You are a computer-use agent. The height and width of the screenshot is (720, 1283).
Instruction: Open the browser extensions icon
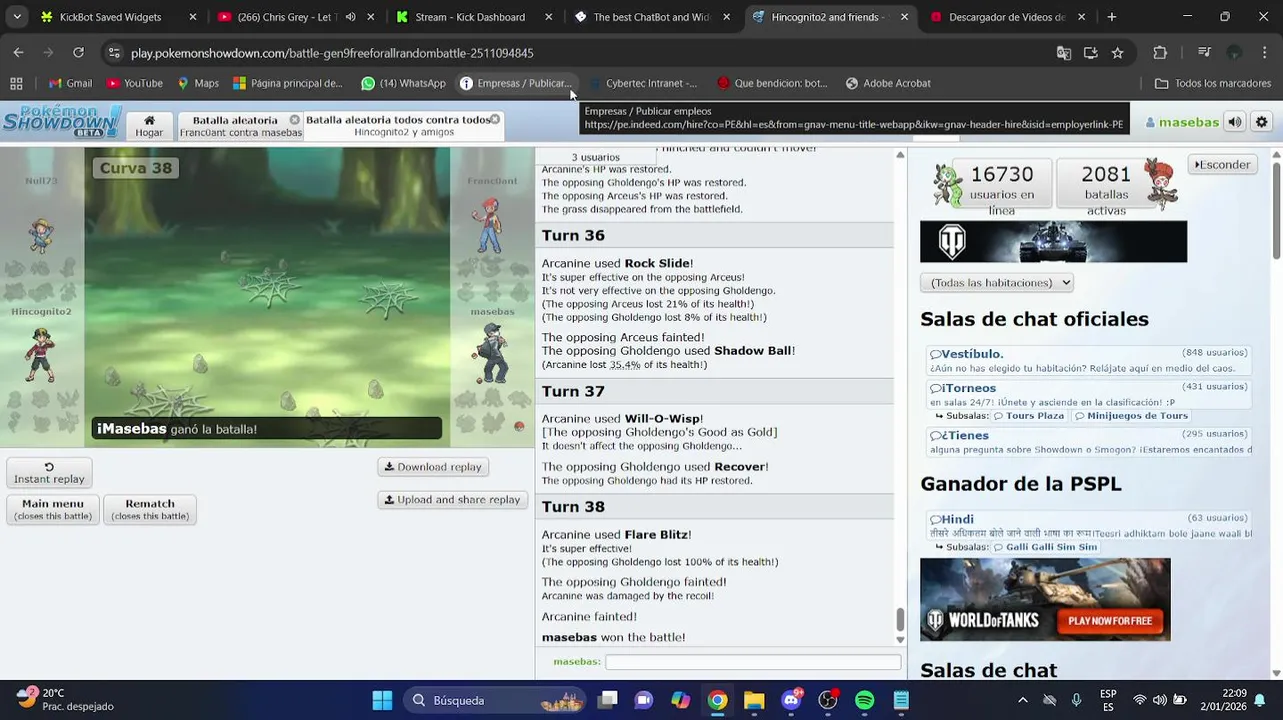pyautogui.click(x=1160, y=53)
